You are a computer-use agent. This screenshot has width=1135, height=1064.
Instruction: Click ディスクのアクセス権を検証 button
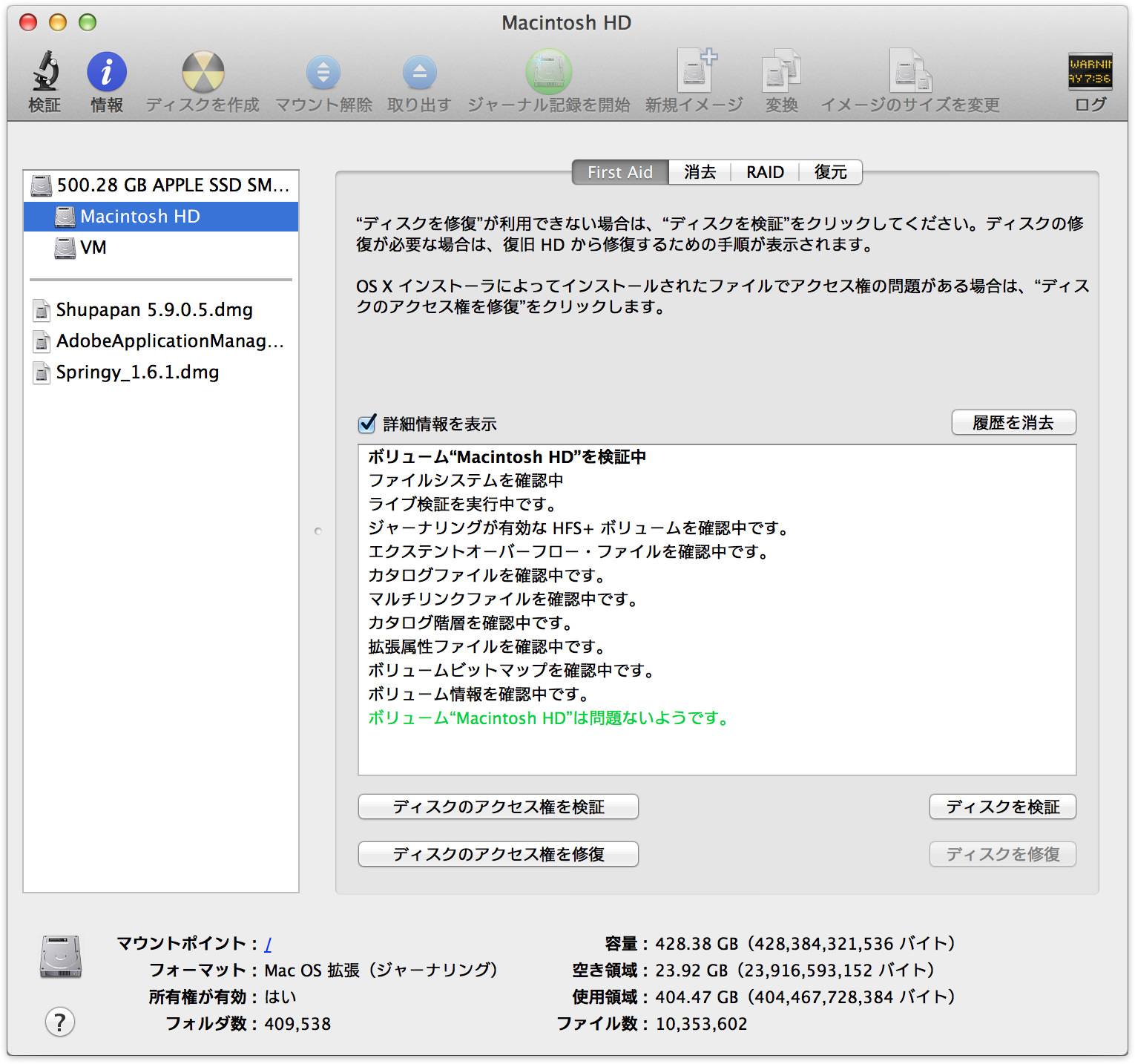tap(499, 807)
